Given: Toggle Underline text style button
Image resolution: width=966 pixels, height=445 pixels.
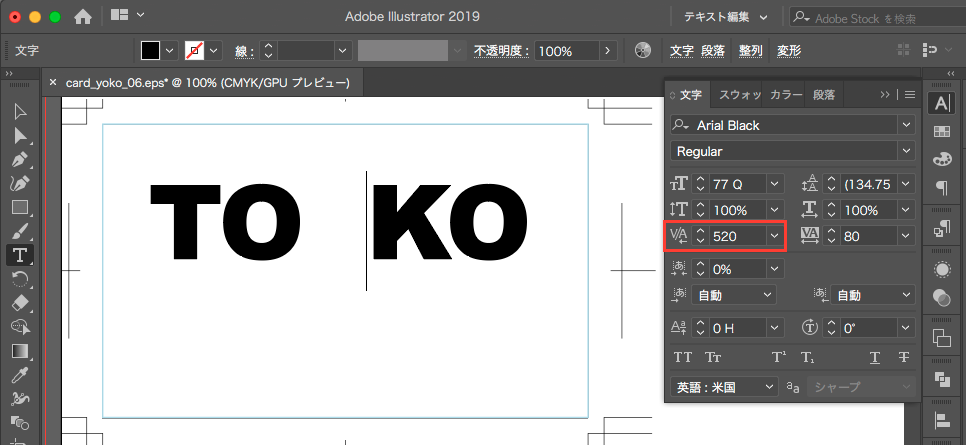Looking at the screenshot, I should [875, 357].
